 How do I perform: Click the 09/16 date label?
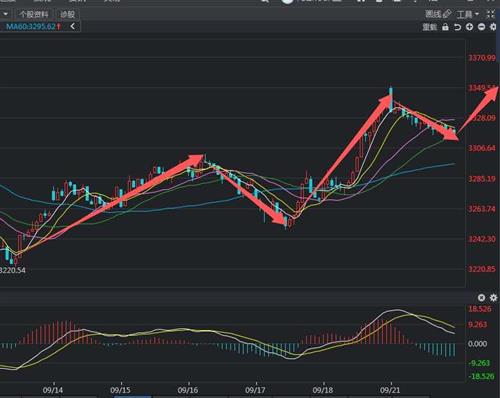pos(188,390)
